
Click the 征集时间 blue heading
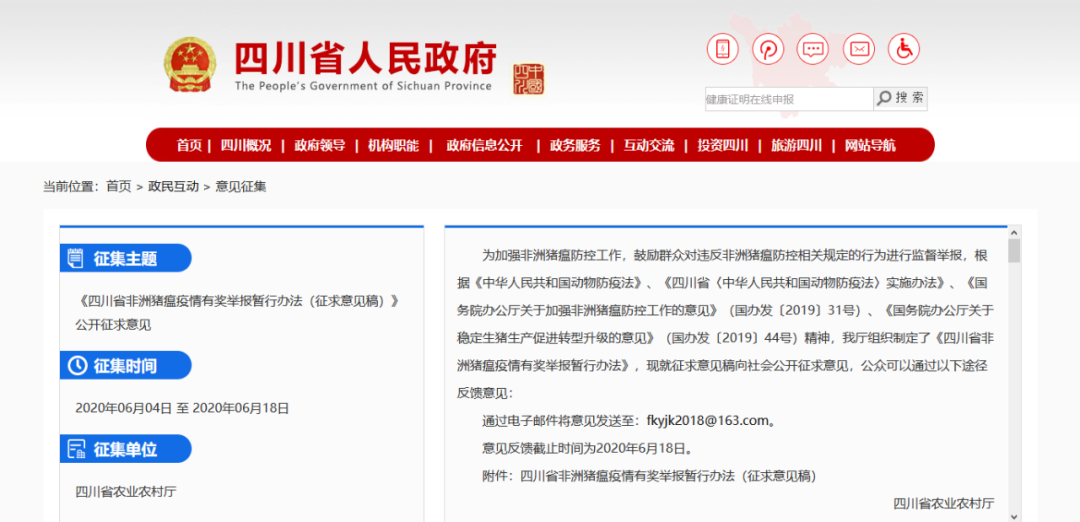[125, 366]
